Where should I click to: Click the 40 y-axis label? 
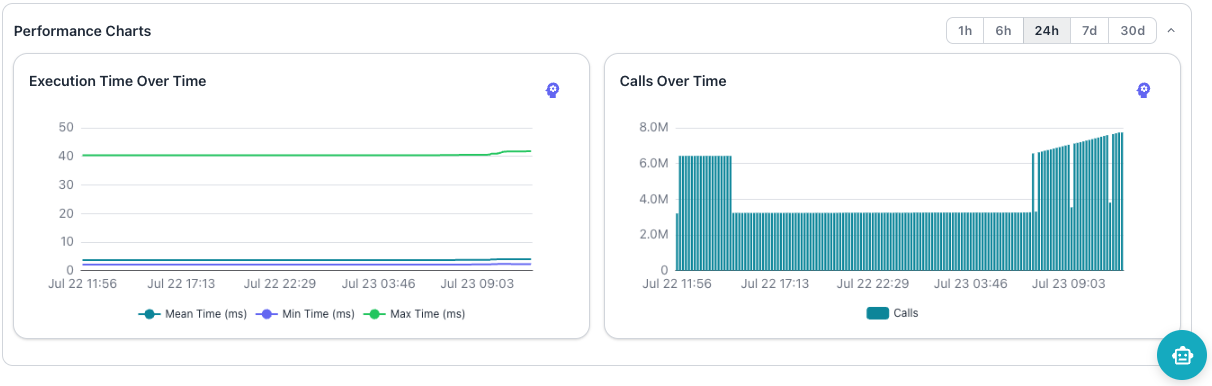[67, 156]
